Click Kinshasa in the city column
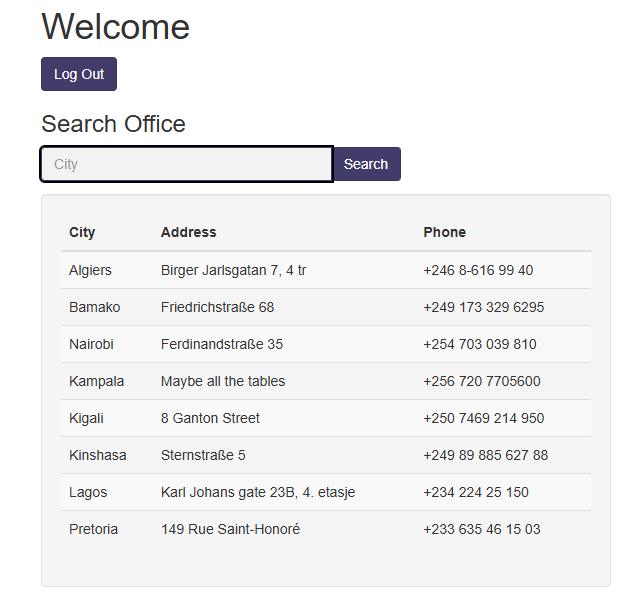 (x=98, y=455)
